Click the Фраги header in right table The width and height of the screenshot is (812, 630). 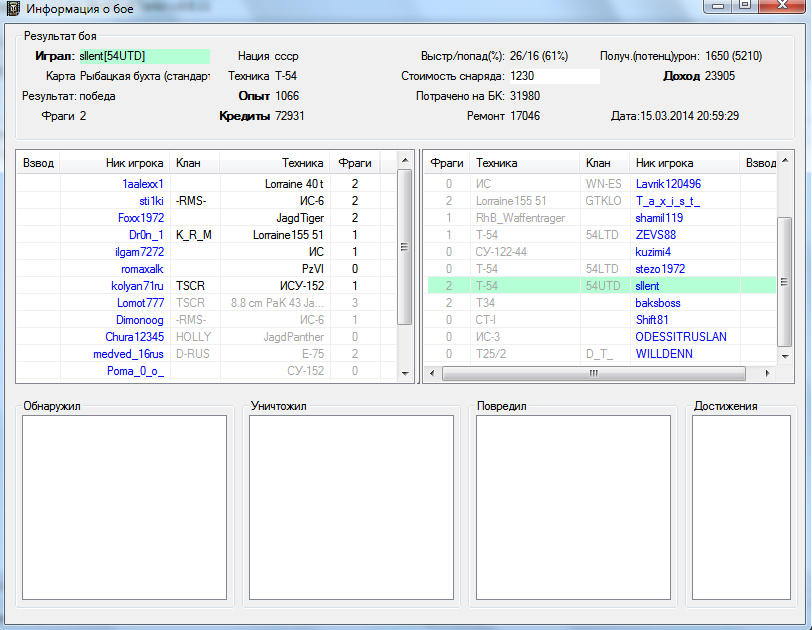(x=447, y=163)
